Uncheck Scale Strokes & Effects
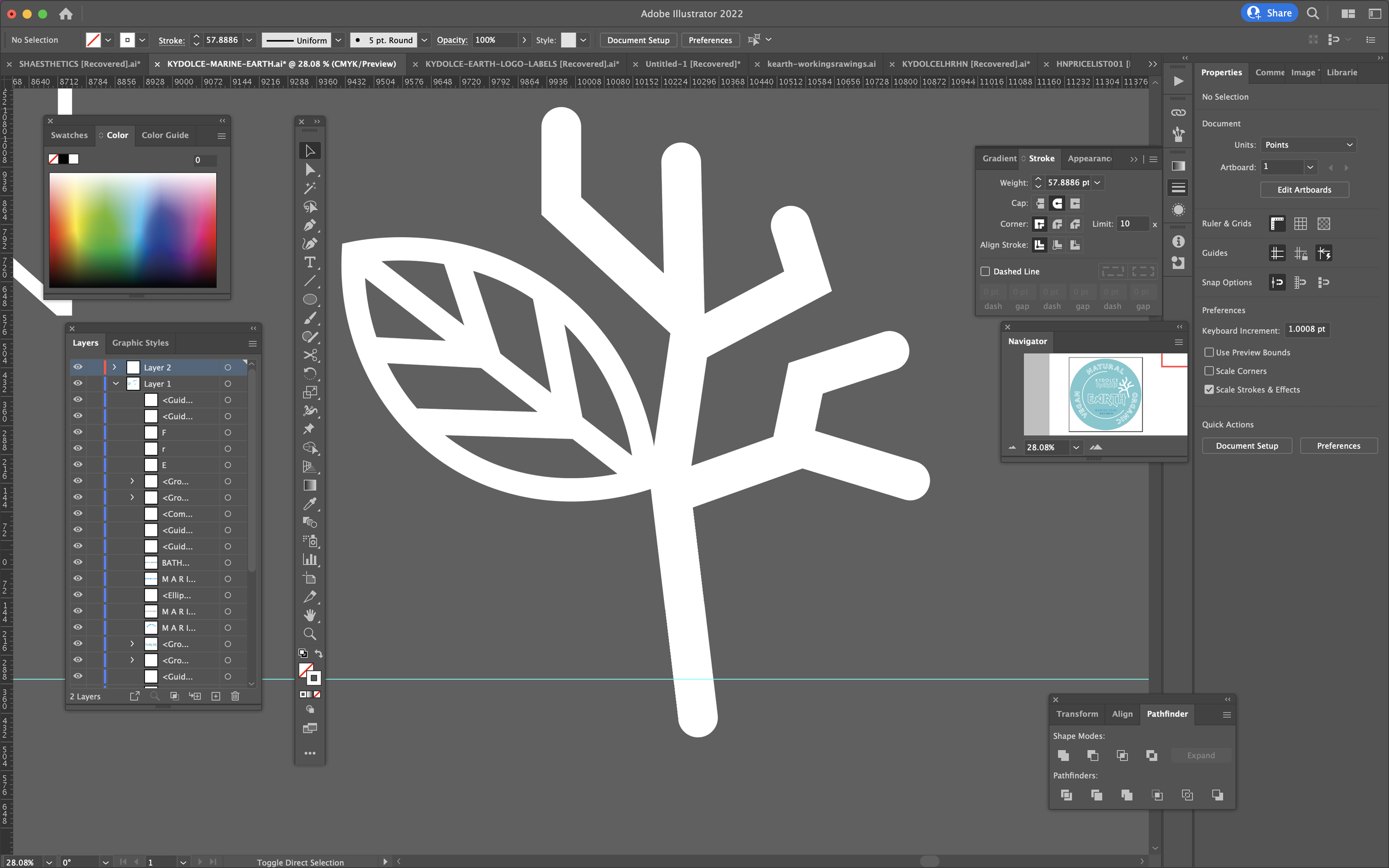 [x=1208, y=389]
